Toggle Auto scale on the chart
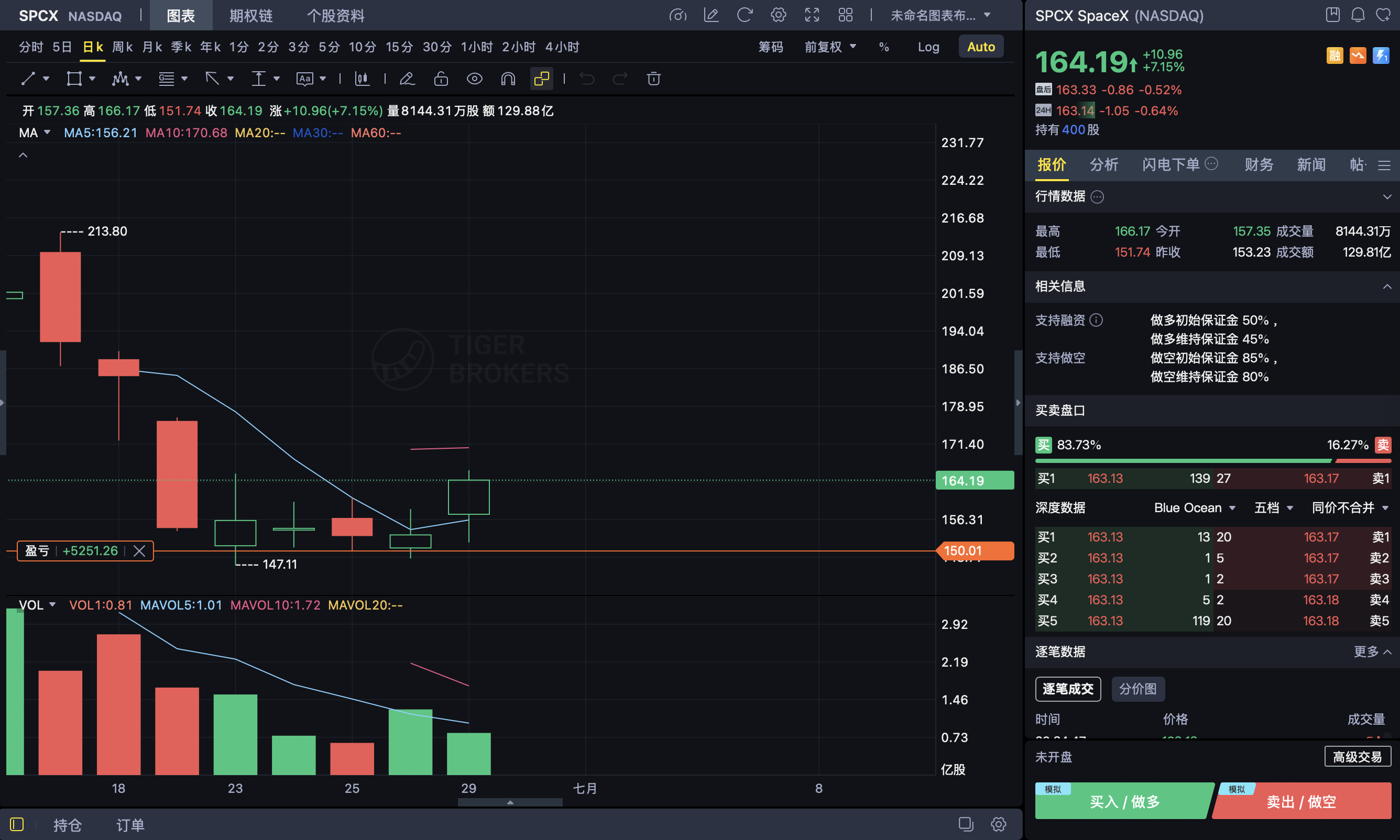 pyautogui.click(x=981, y=47)
